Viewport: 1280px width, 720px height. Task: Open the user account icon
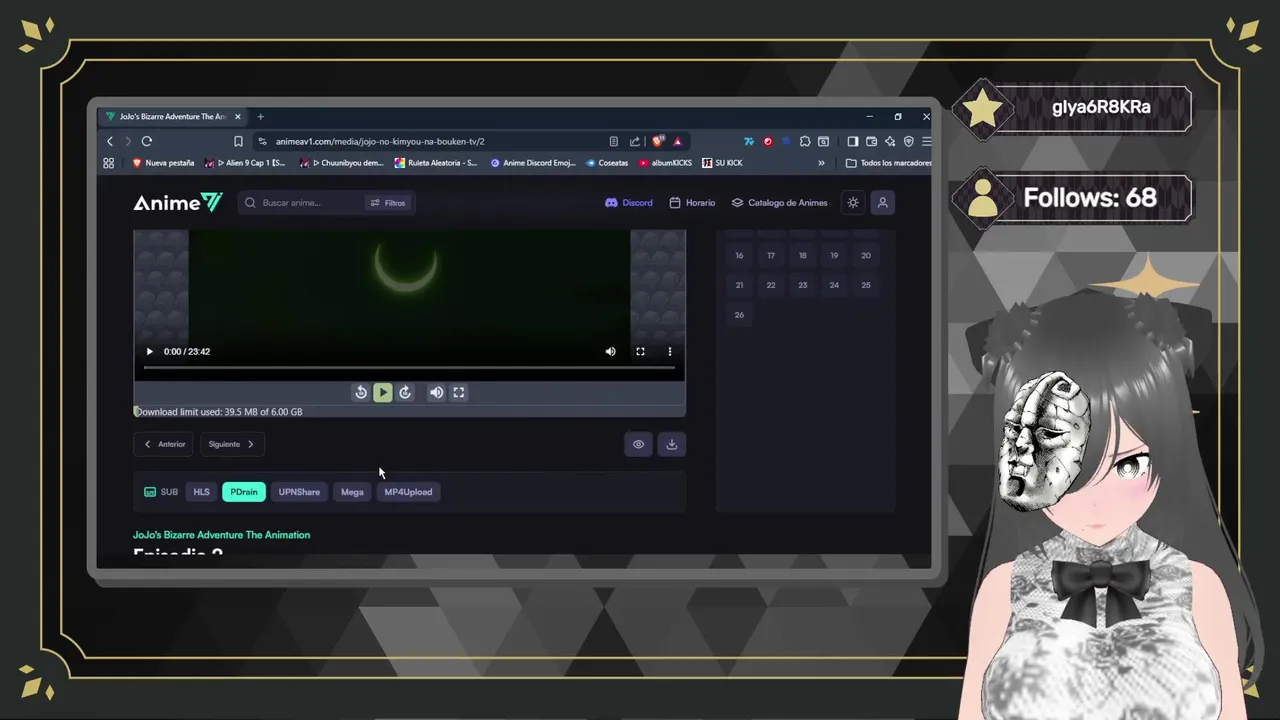[x=882, y=203]
